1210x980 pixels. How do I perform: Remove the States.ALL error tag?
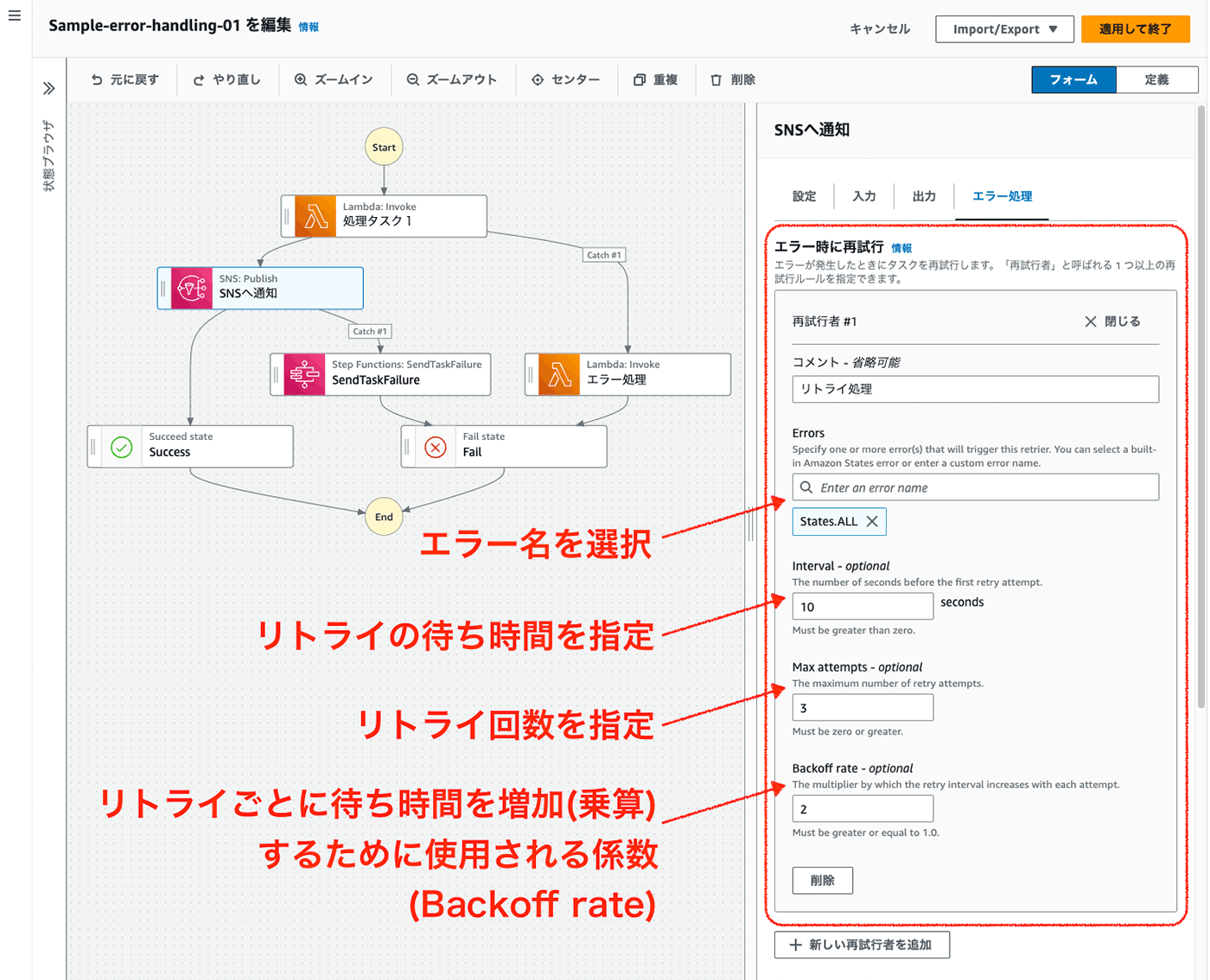coord(872,521)
